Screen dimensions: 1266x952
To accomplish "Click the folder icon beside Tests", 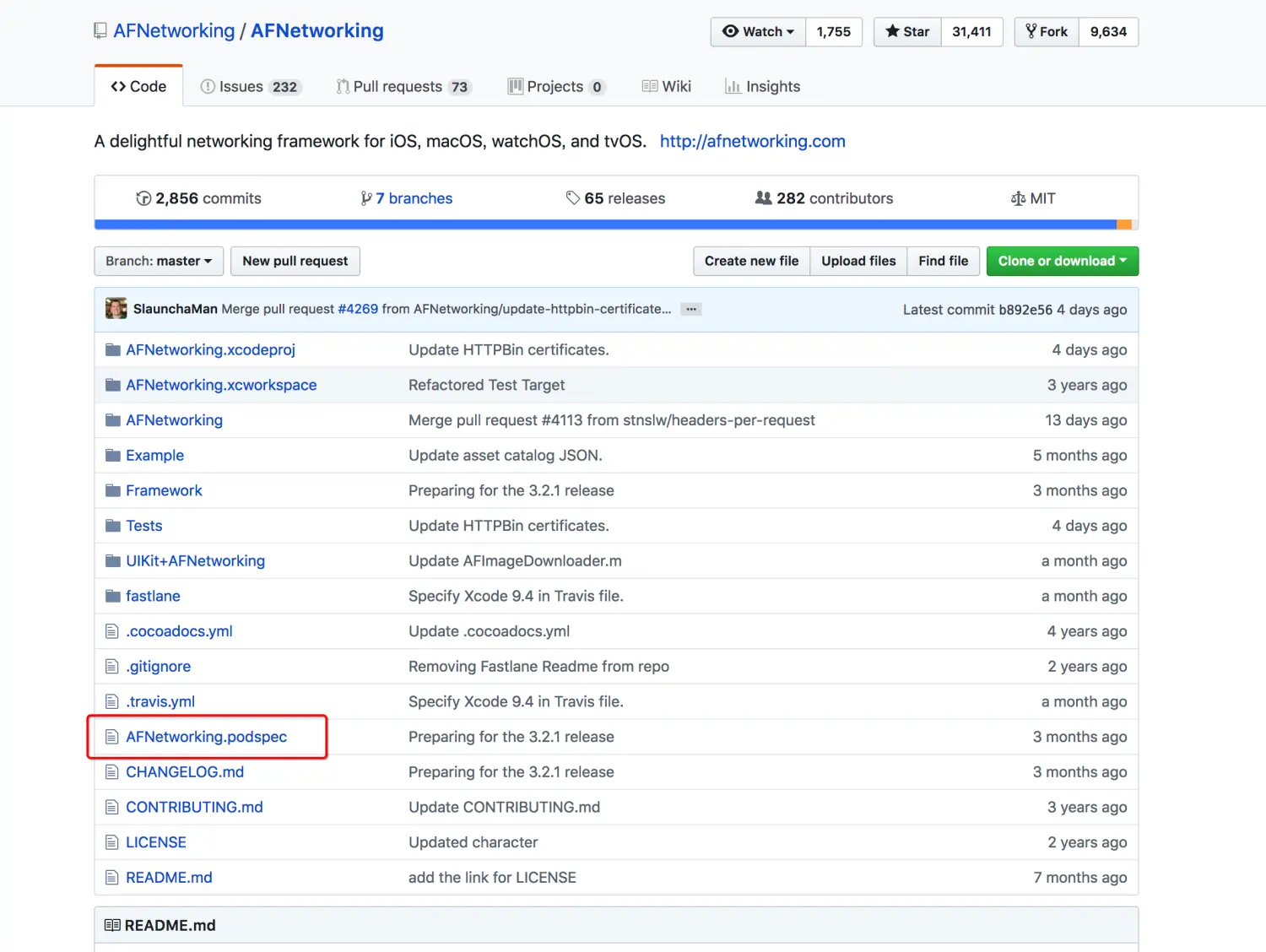I will tap(113, 526).
